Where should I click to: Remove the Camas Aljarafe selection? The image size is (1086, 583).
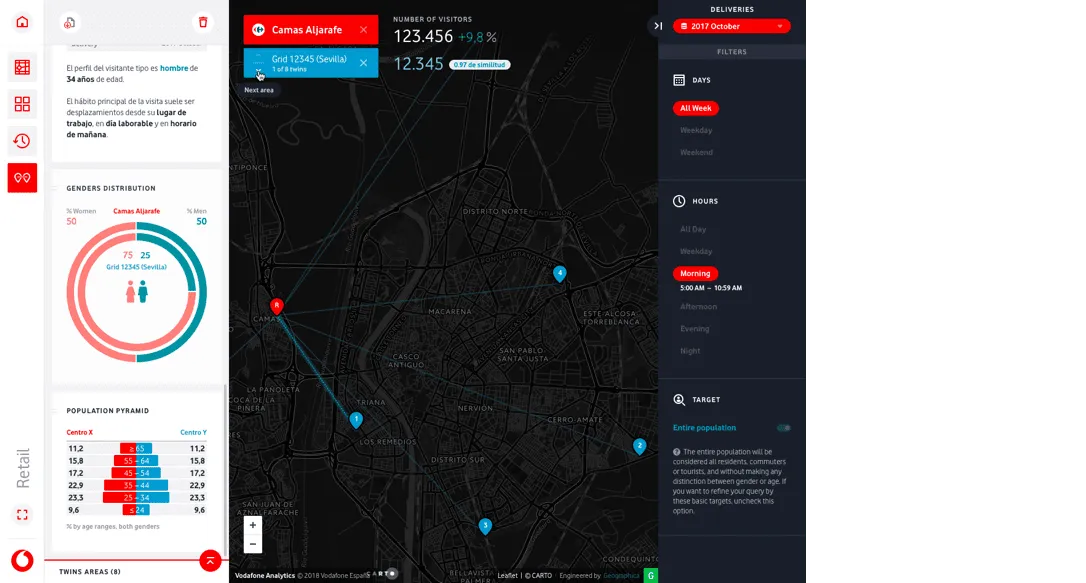(x=363, y=30)
